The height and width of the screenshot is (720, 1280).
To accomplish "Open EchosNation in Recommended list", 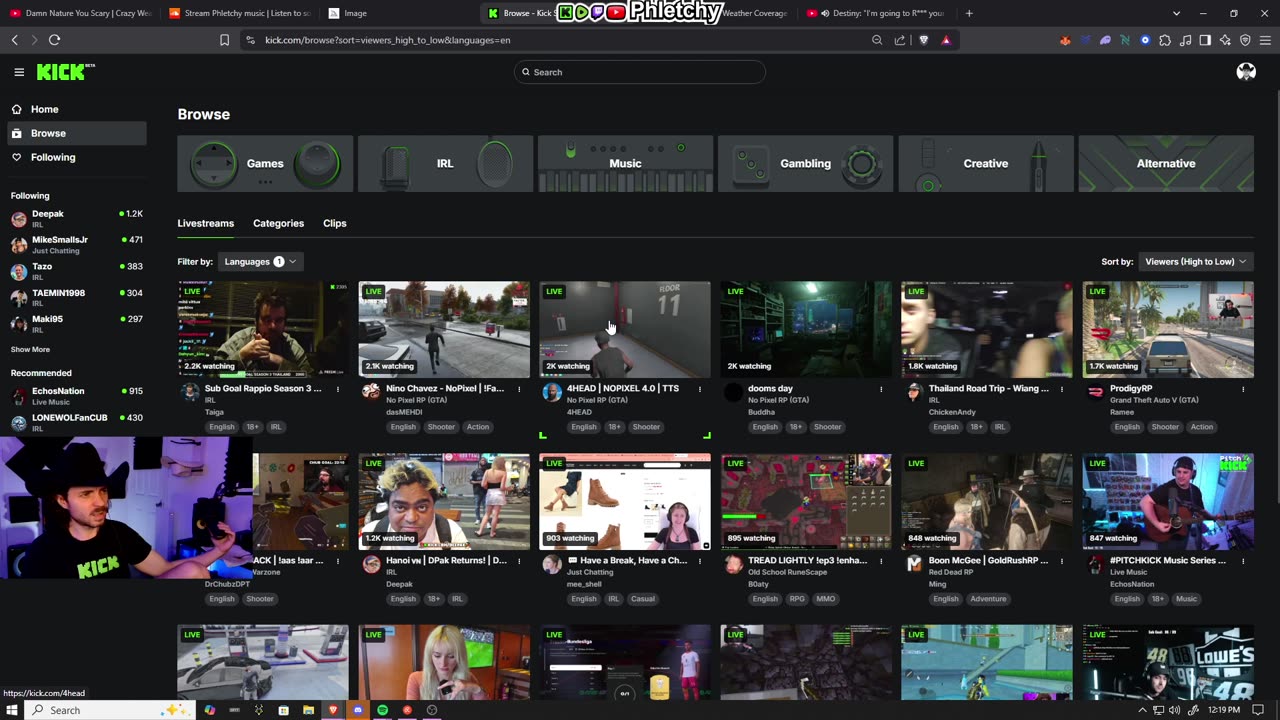I will point(77,395).
